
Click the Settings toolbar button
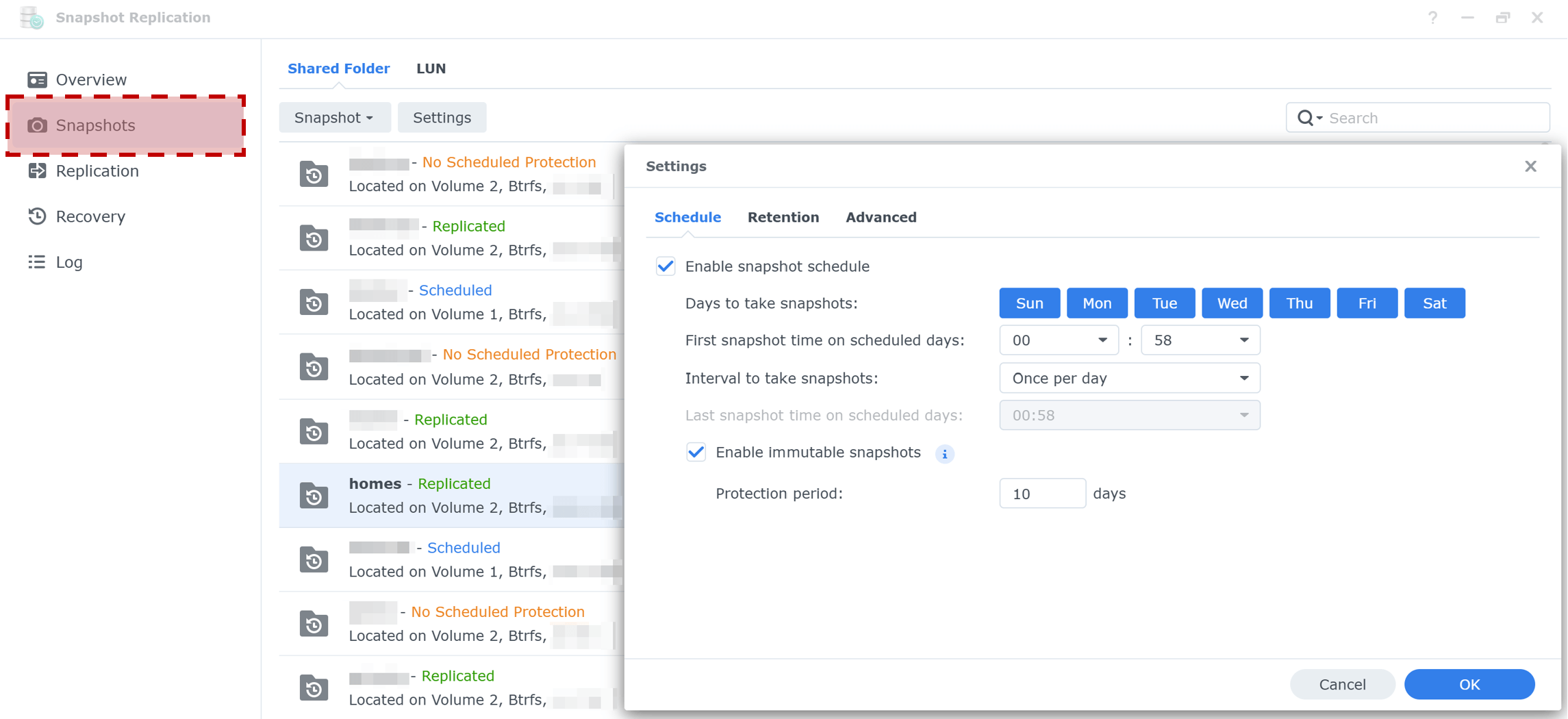(x=442, y=118)
